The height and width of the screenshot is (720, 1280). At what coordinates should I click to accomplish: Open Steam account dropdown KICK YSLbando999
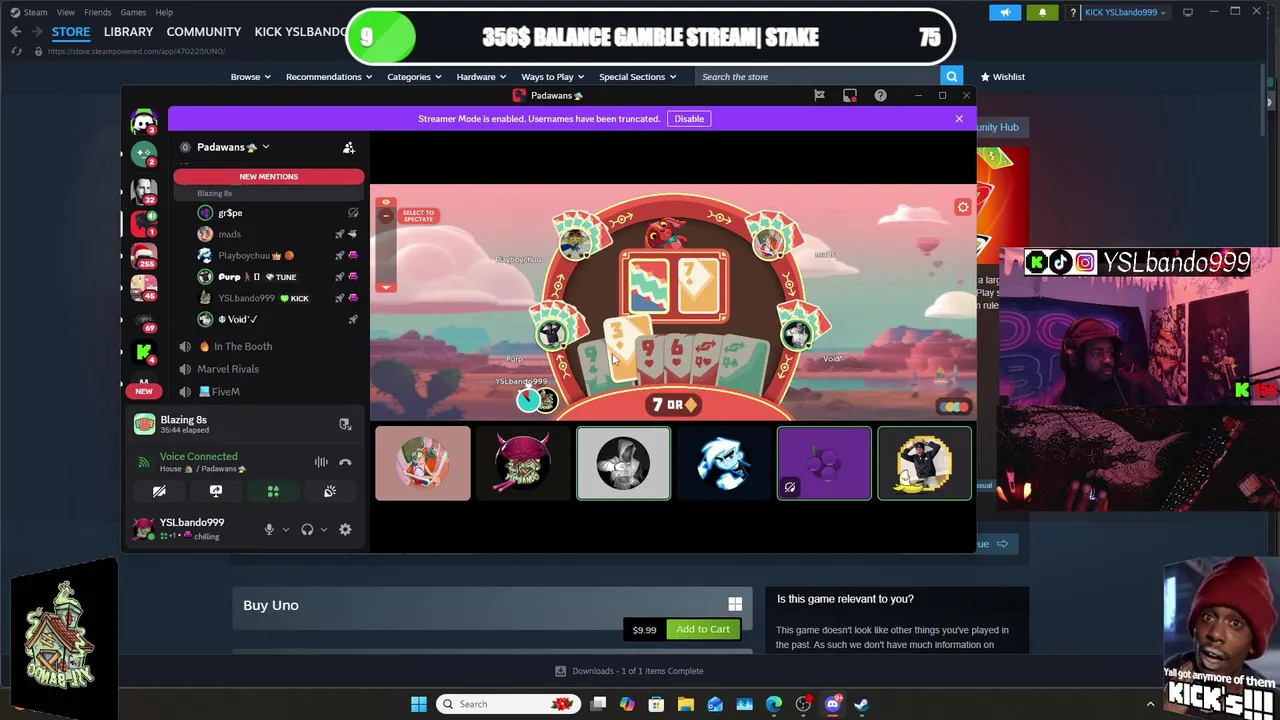pyautogui.click(x=1125, y=12)
